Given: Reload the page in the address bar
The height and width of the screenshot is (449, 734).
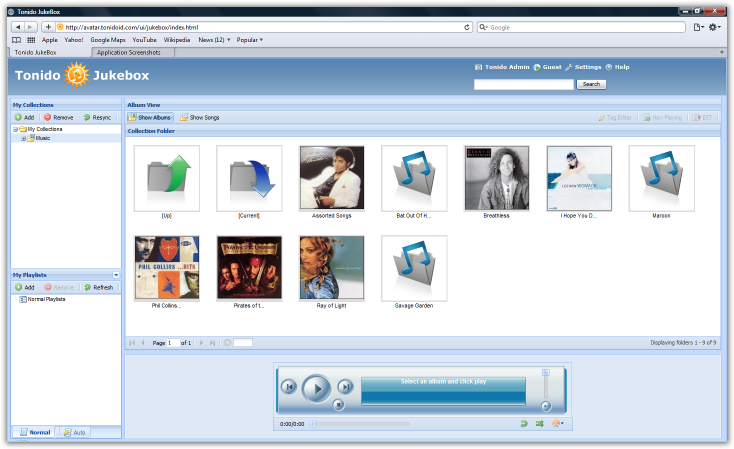Looking at the screenshot, I should 467,27.
